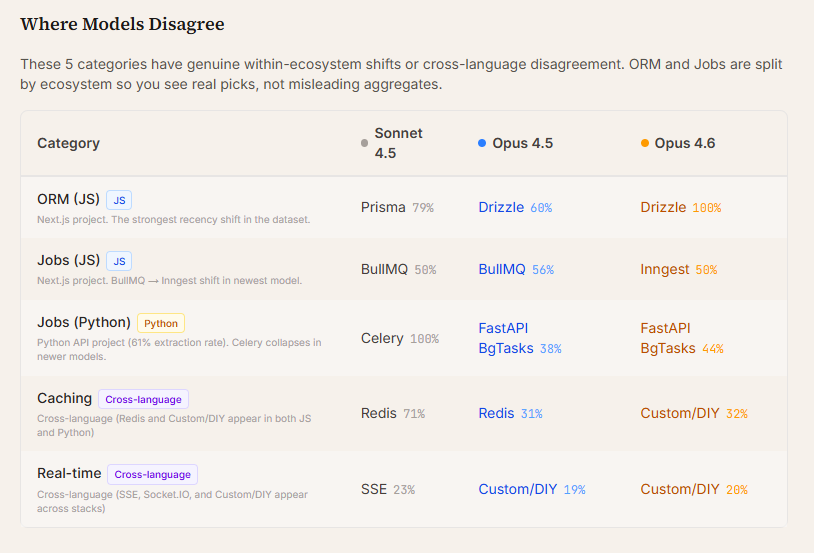Select the Caching row title

coord(64,398)
